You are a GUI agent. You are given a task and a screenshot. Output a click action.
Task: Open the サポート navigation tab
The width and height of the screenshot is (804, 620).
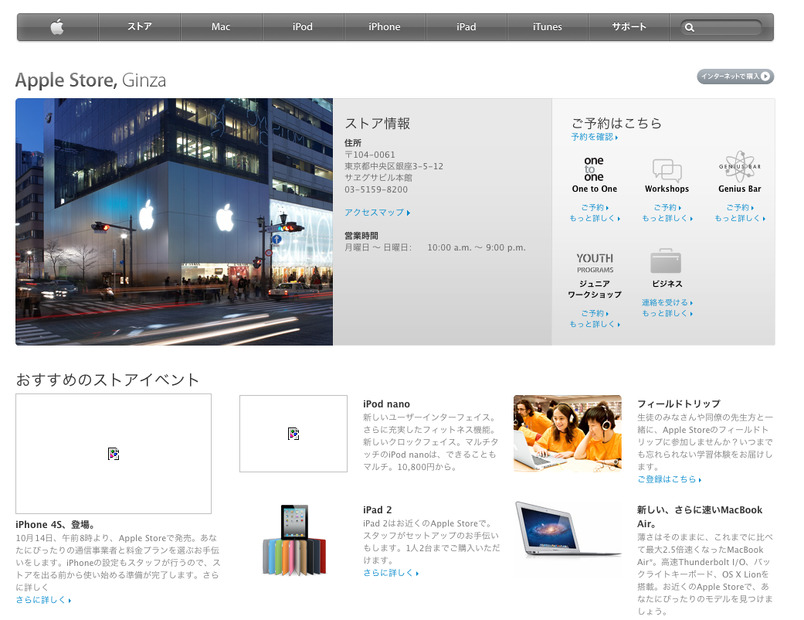click(x=629, y=27)
